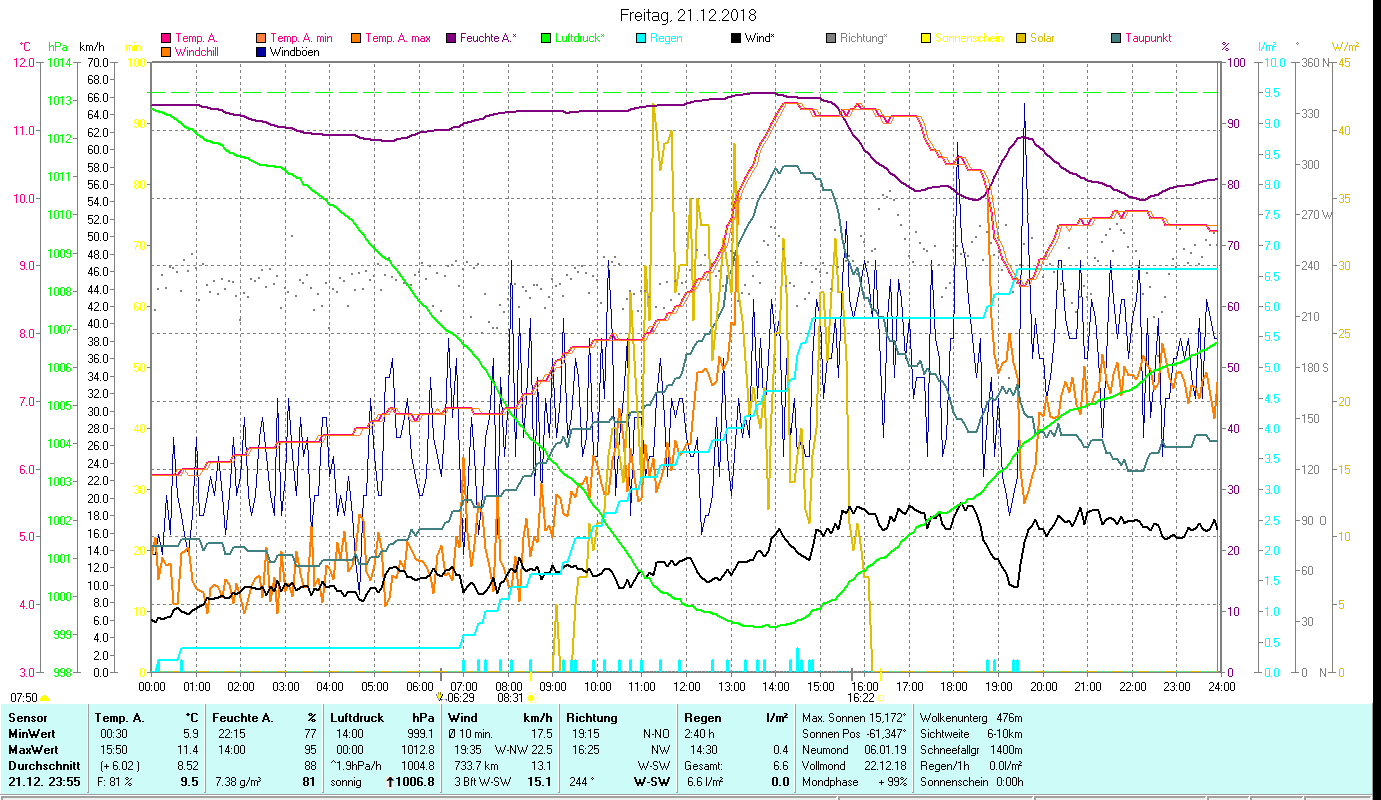Click the current pressure value '1006.8'
The height and width of the screenshot is (800, 1381).
point(416,782)
